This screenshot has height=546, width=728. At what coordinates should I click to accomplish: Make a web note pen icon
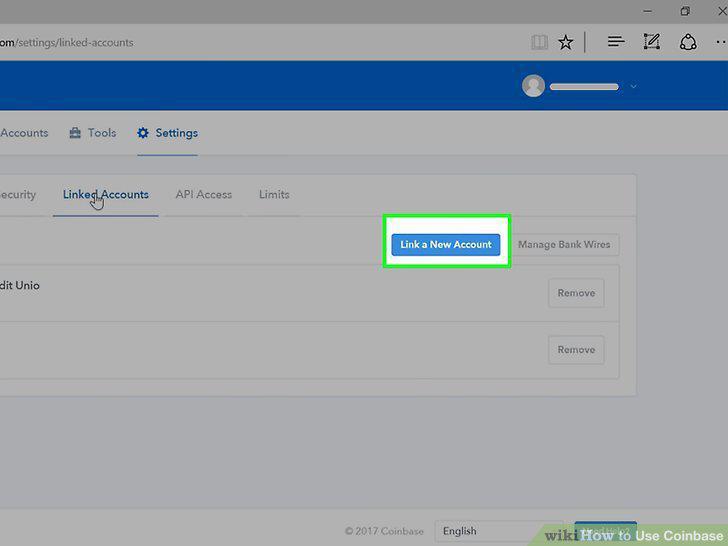point(651,42)
